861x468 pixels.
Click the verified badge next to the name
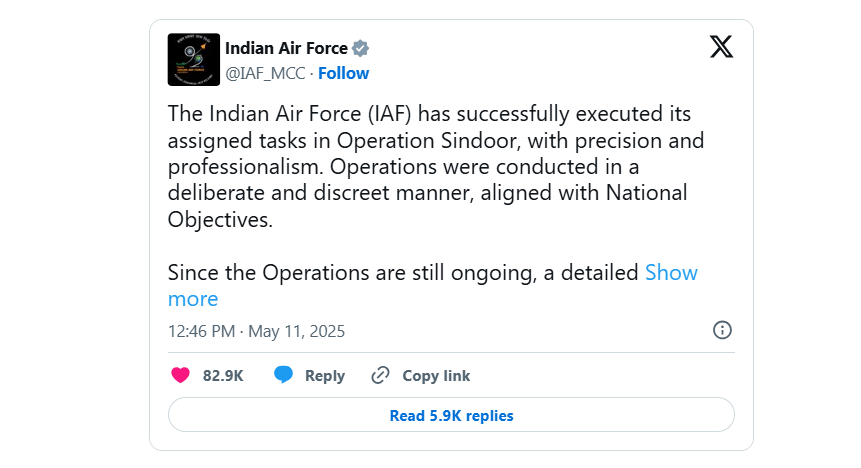pos(360,49)
